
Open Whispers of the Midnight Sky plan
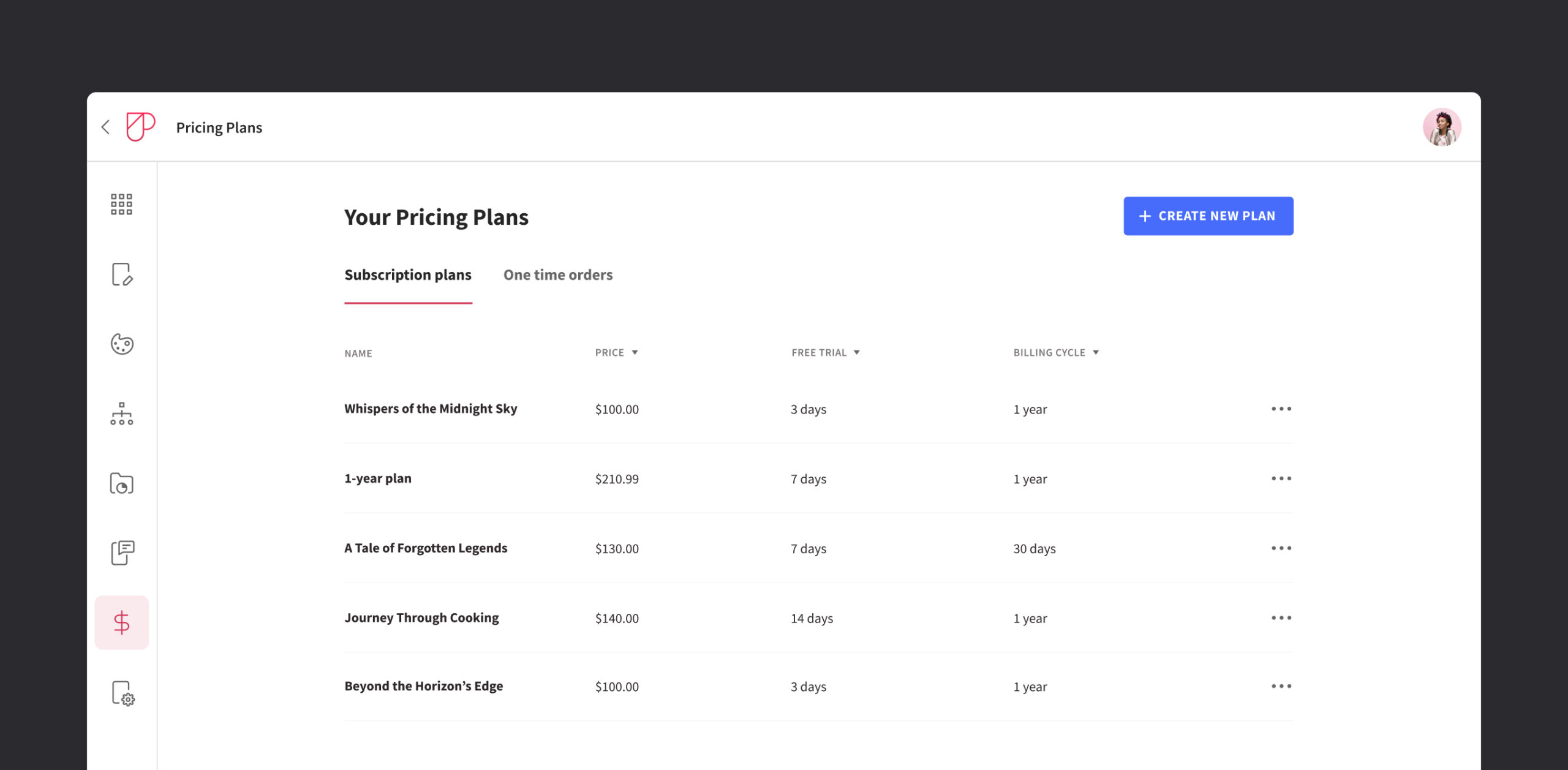point(431,409)
